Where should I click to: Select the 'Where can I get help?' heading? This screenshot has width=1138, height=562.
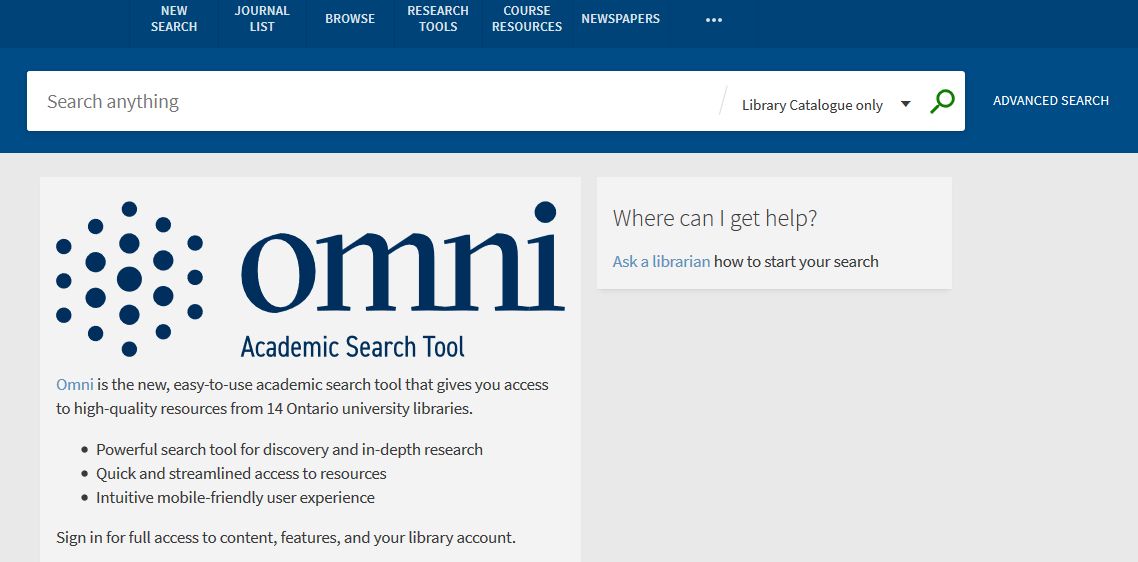click(x=715, y=218)
